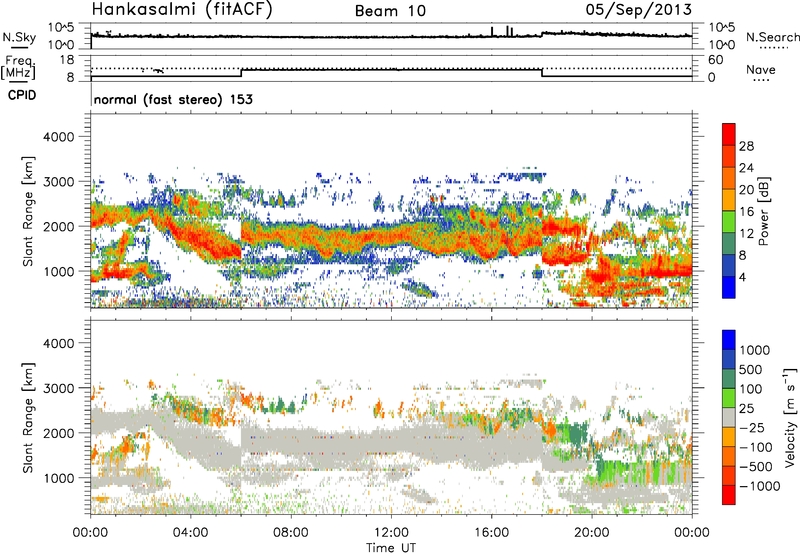Pick the red top segment of power colorbar
Viewport: 800px width, 554px height.
[x=729, y=135]
